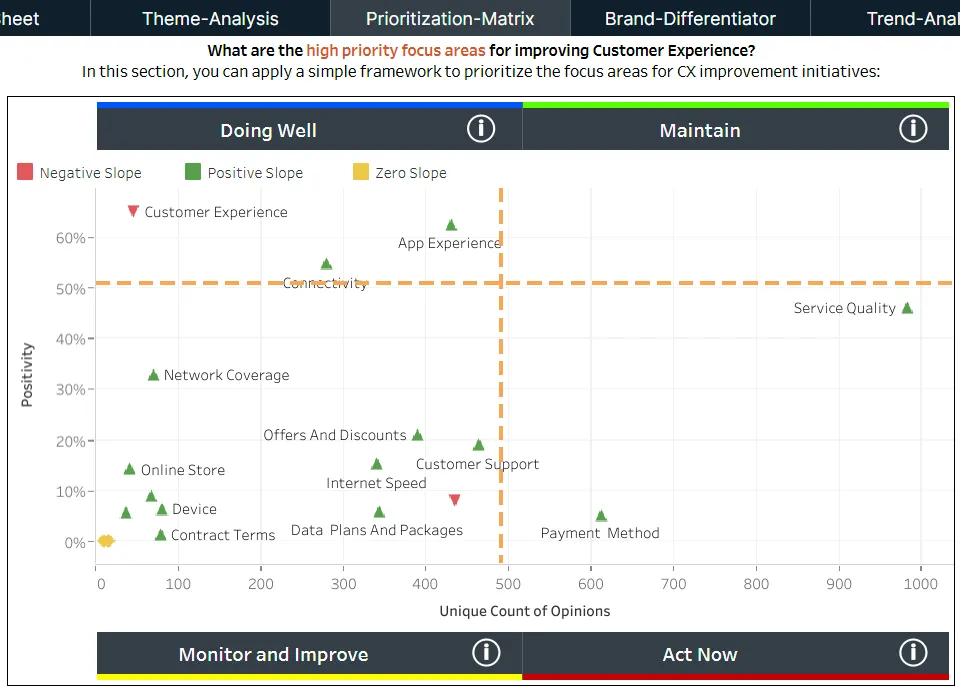Open the Monitor and Improve info icon
The width and height of the screenshot is (960, 693).
[x=487, y=652]
